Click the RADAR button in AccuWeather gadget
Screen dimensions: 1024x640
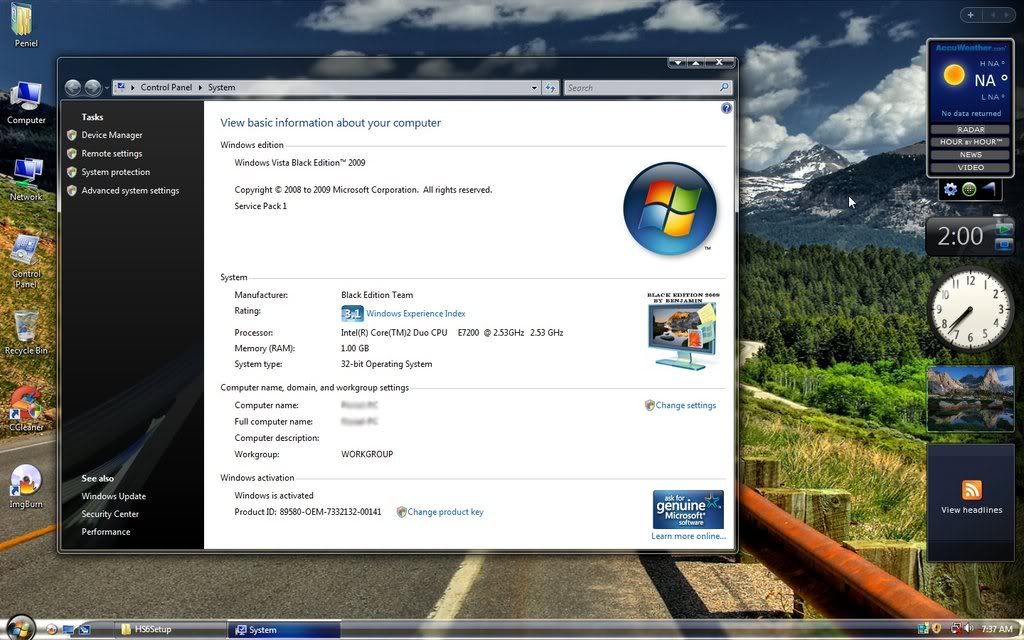click(x=970, y=129)
